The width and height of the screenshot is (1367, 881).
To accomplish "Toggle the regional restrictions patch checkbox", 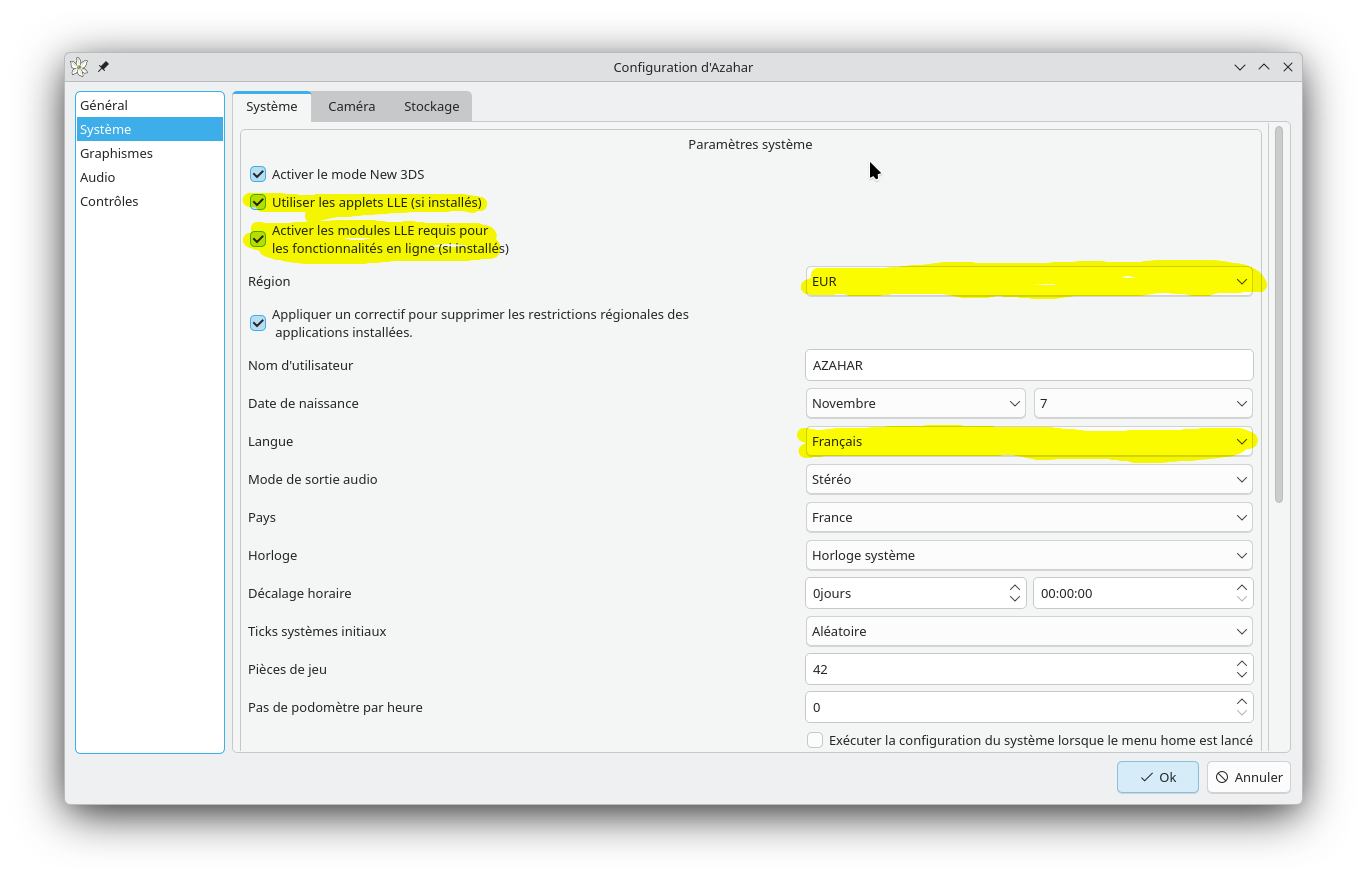I will tap(258, 323).
